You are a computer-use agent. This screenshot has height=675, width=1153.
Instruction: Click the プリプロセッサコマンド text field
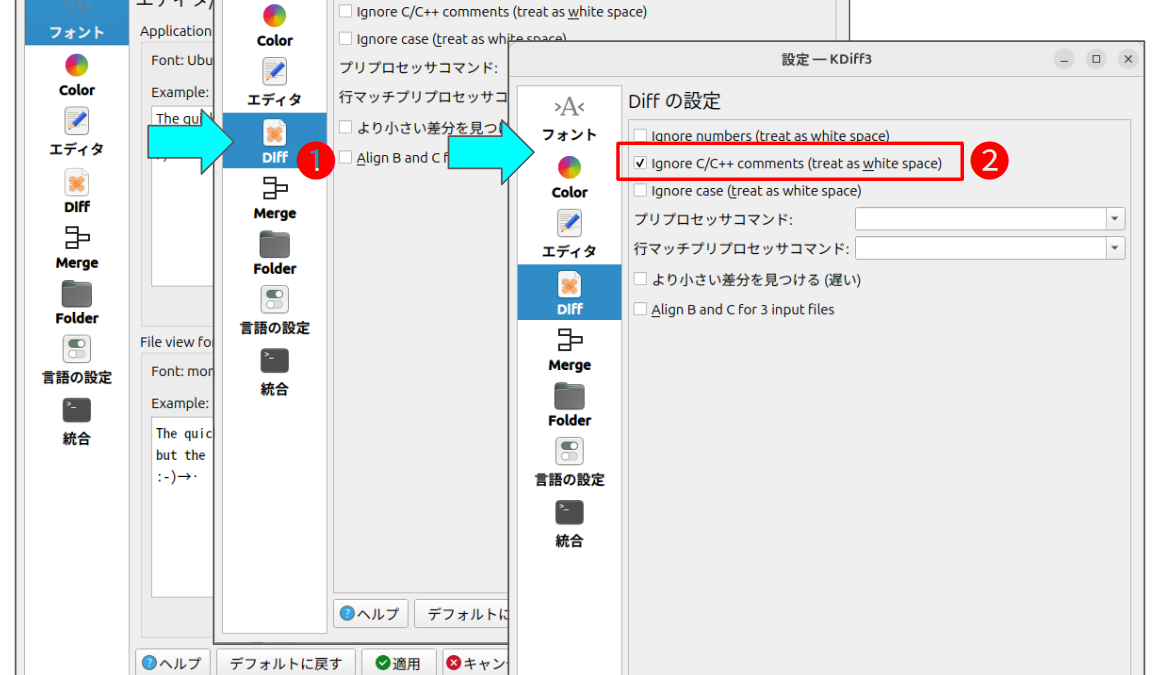pos(980,219)
